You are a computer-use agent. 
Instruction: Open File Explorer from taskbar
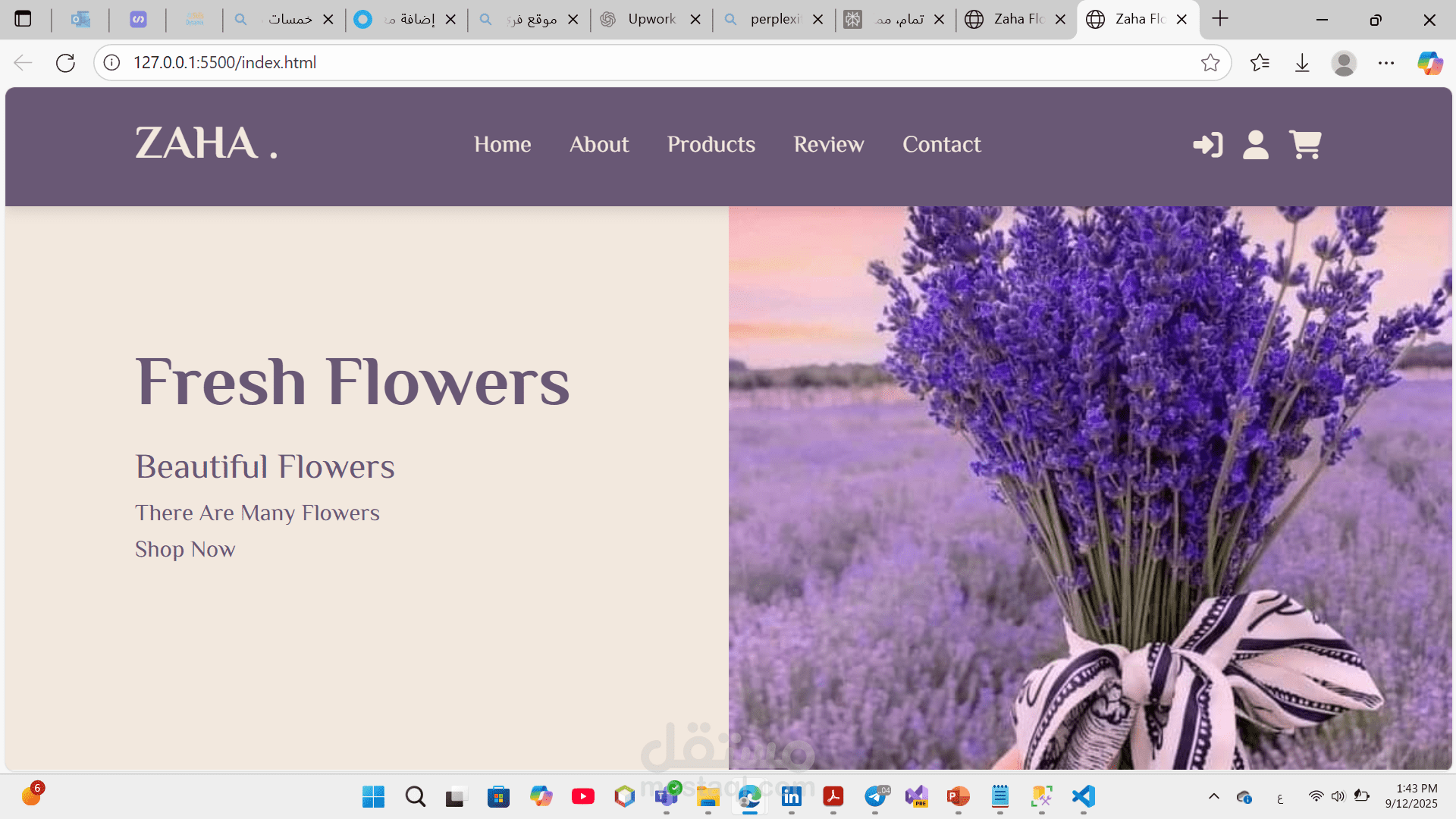708,796
